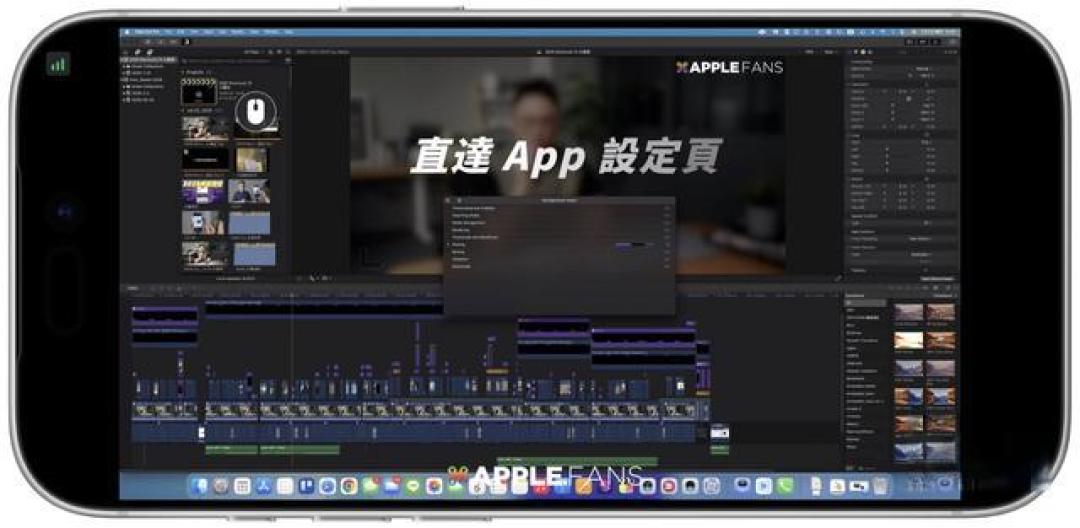
Task: Open System Settings from the Dock
Action: (220, 486)
